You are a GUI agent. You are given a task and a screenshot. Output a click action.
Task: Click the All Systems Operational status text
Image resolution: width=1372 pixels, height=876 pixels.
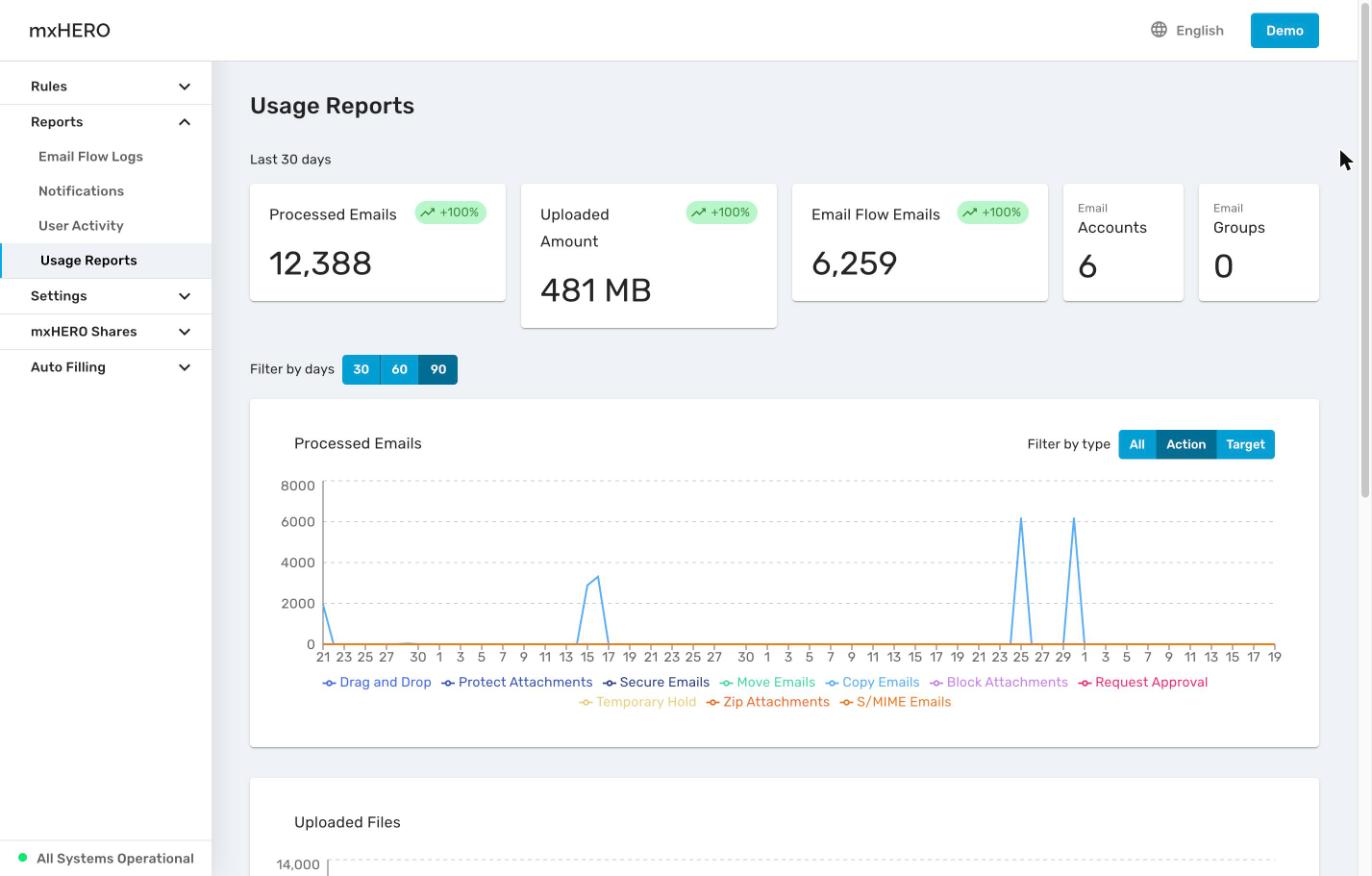pos(115,858)
